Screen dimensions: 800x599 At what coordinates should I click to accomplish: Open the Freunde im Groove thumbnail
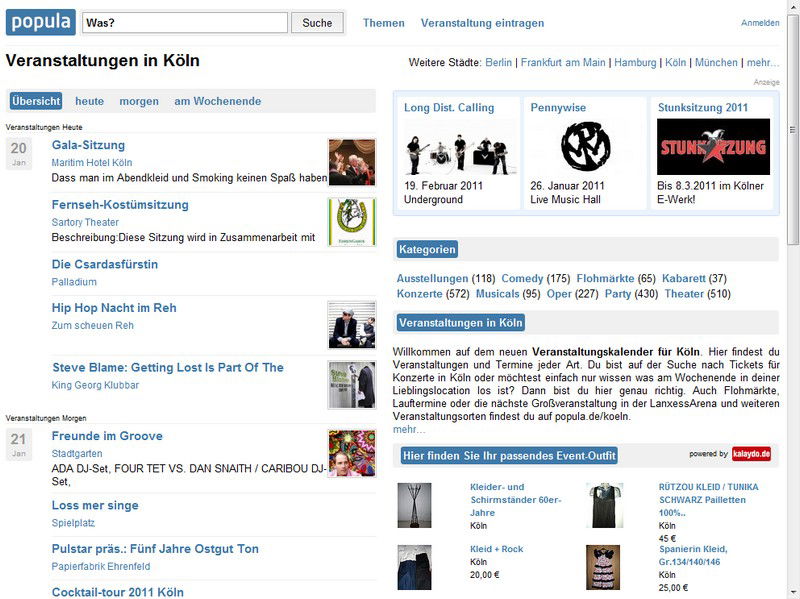[352, 453]
